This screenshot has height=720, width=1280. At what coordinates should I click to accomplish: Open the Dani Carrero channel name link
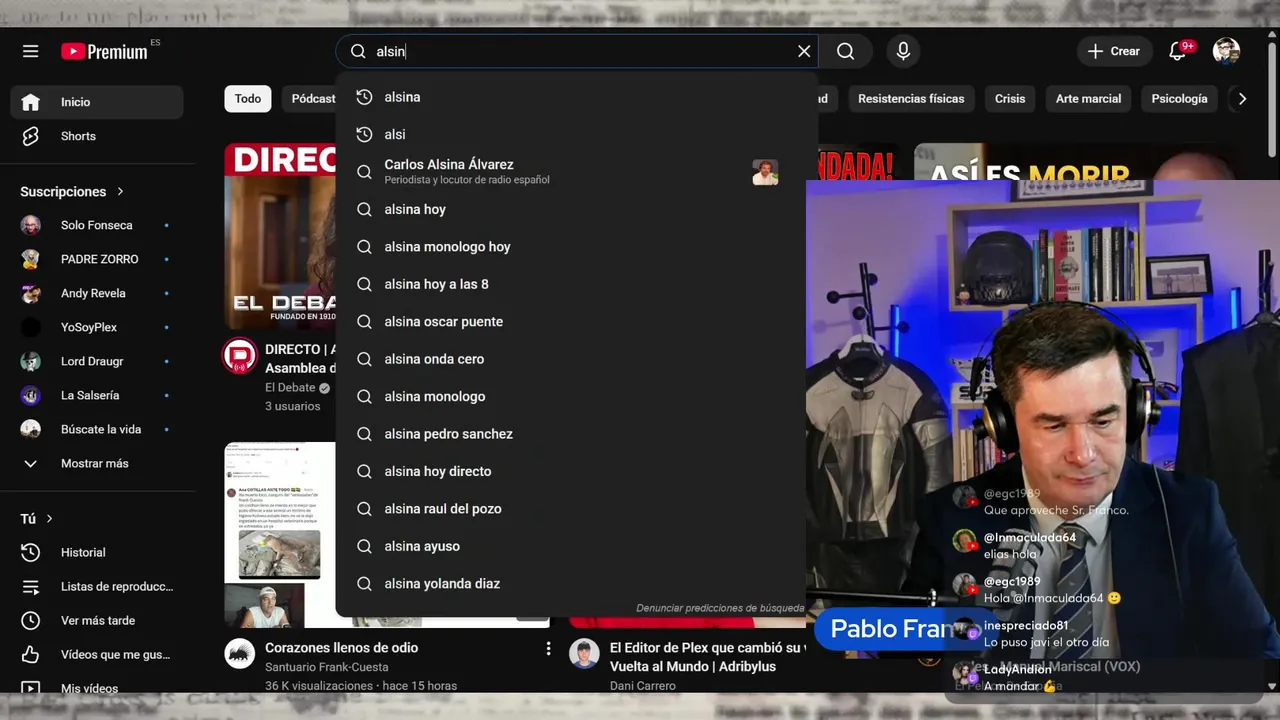pos(642,686)
